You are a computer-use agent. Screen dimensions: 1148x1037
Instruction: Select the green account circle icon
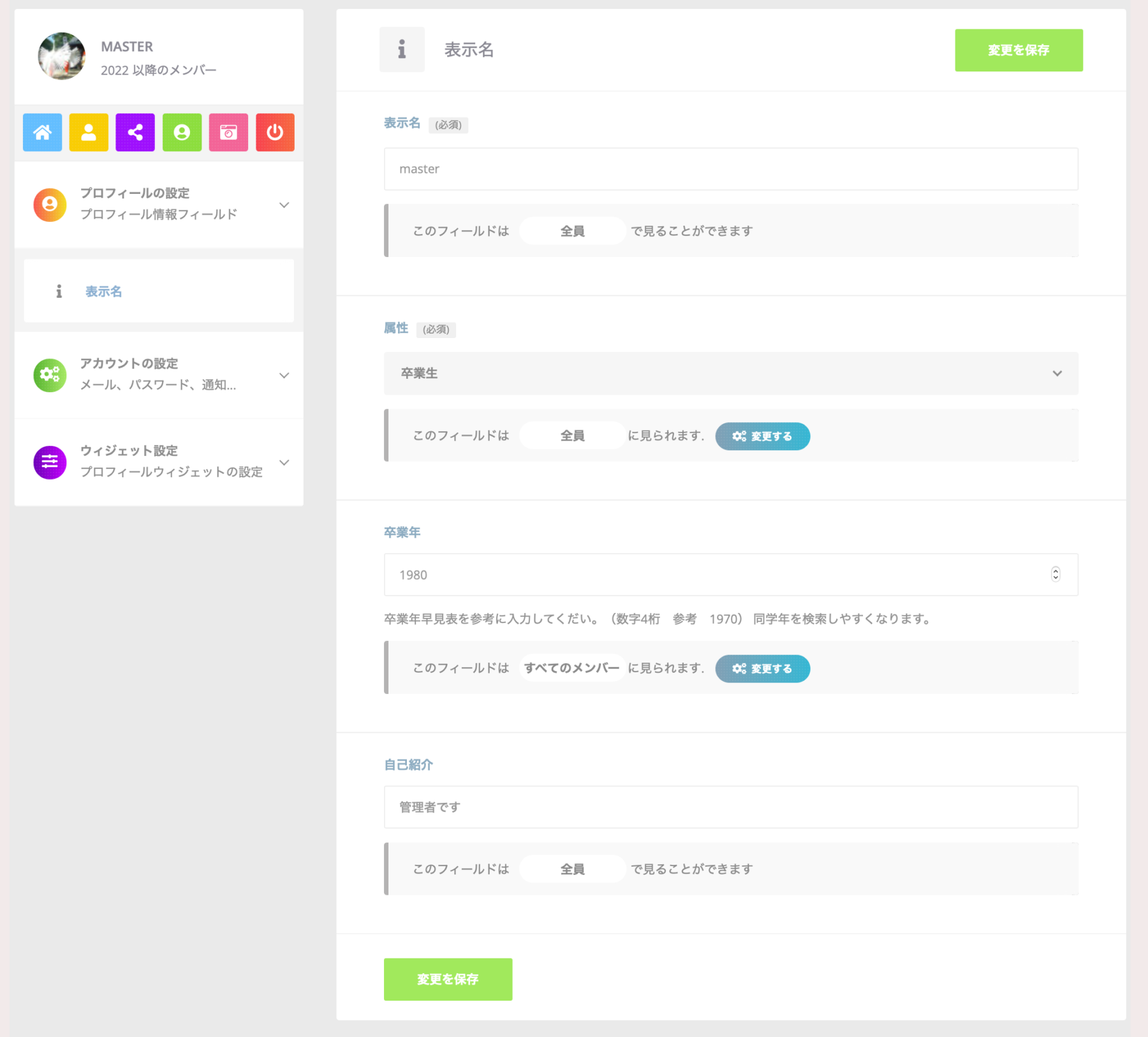click(x=182, y=133)
